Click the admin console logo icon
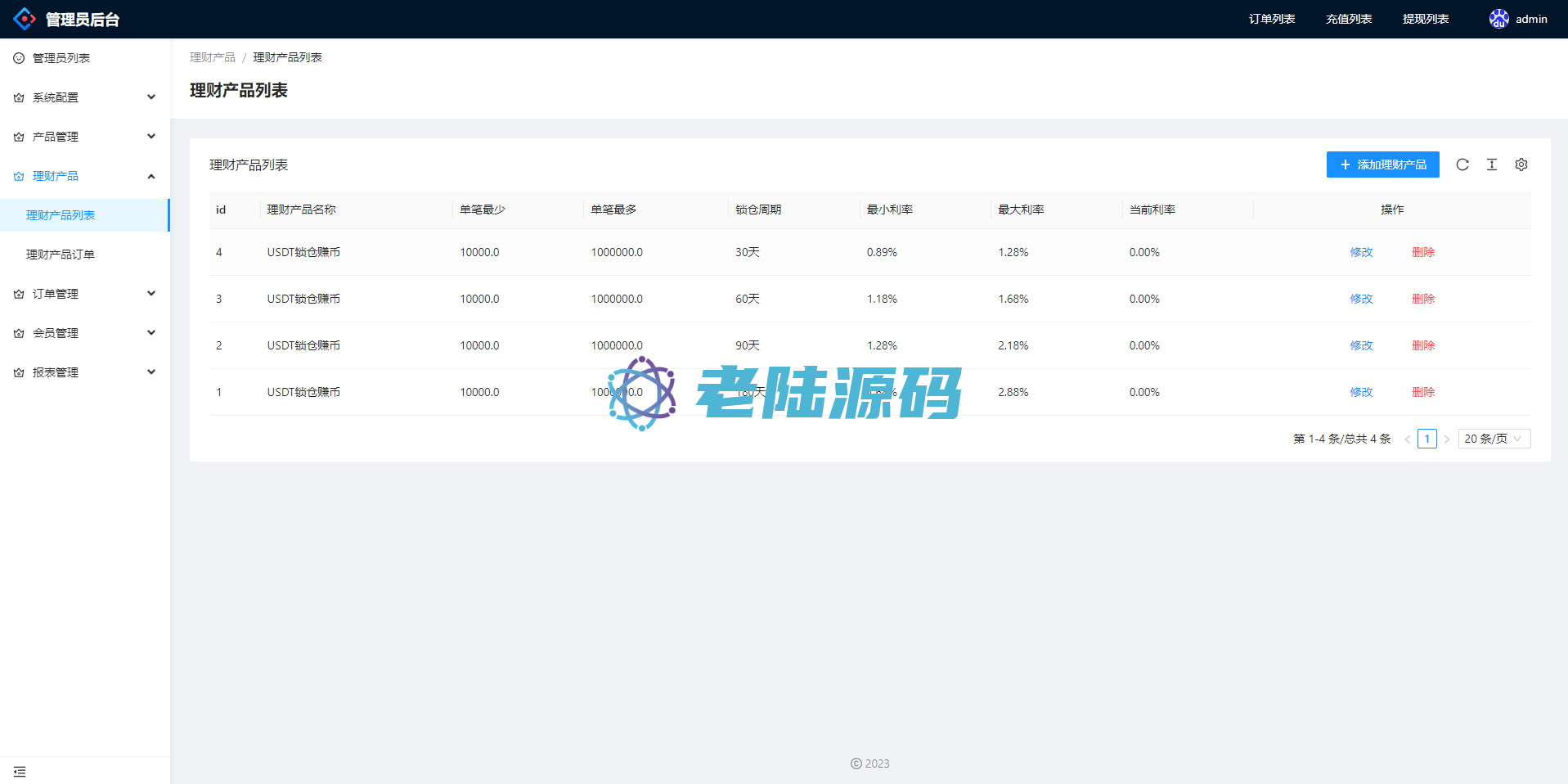 tap(25, 19)
